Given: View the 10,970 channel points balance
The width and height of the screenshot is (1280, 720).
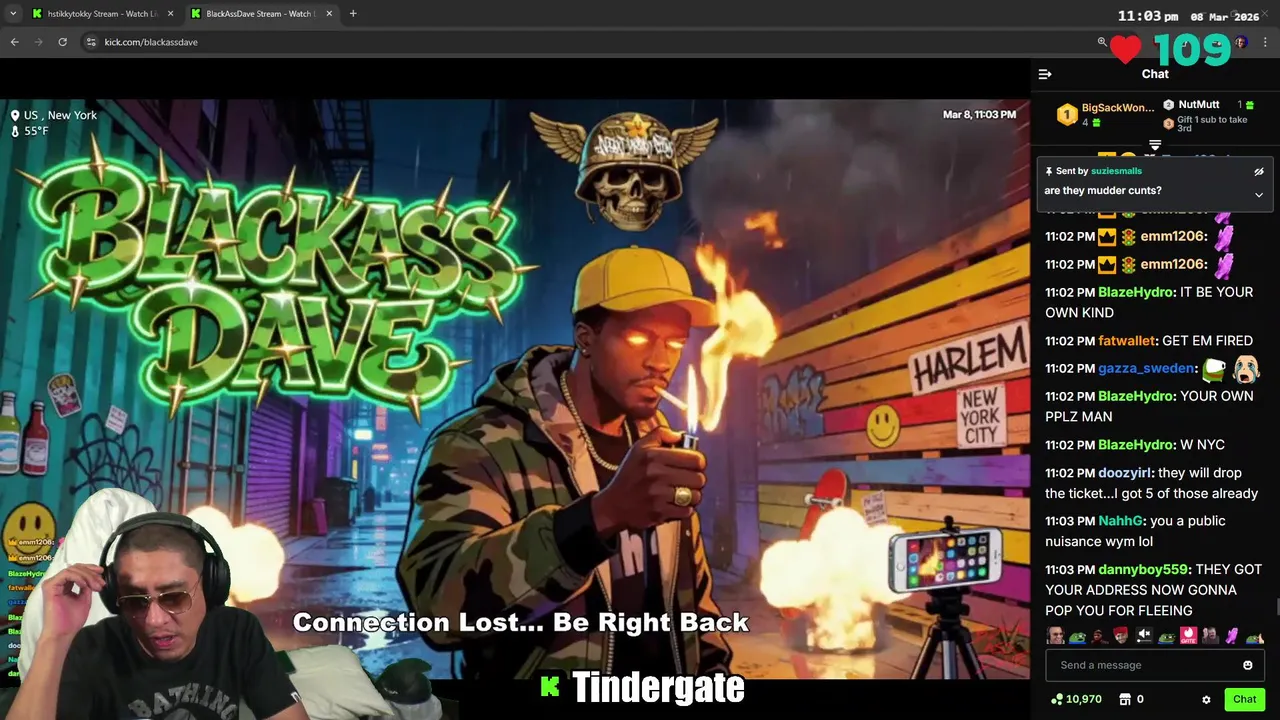Looking at the screenshot, I should point(1076,699).
